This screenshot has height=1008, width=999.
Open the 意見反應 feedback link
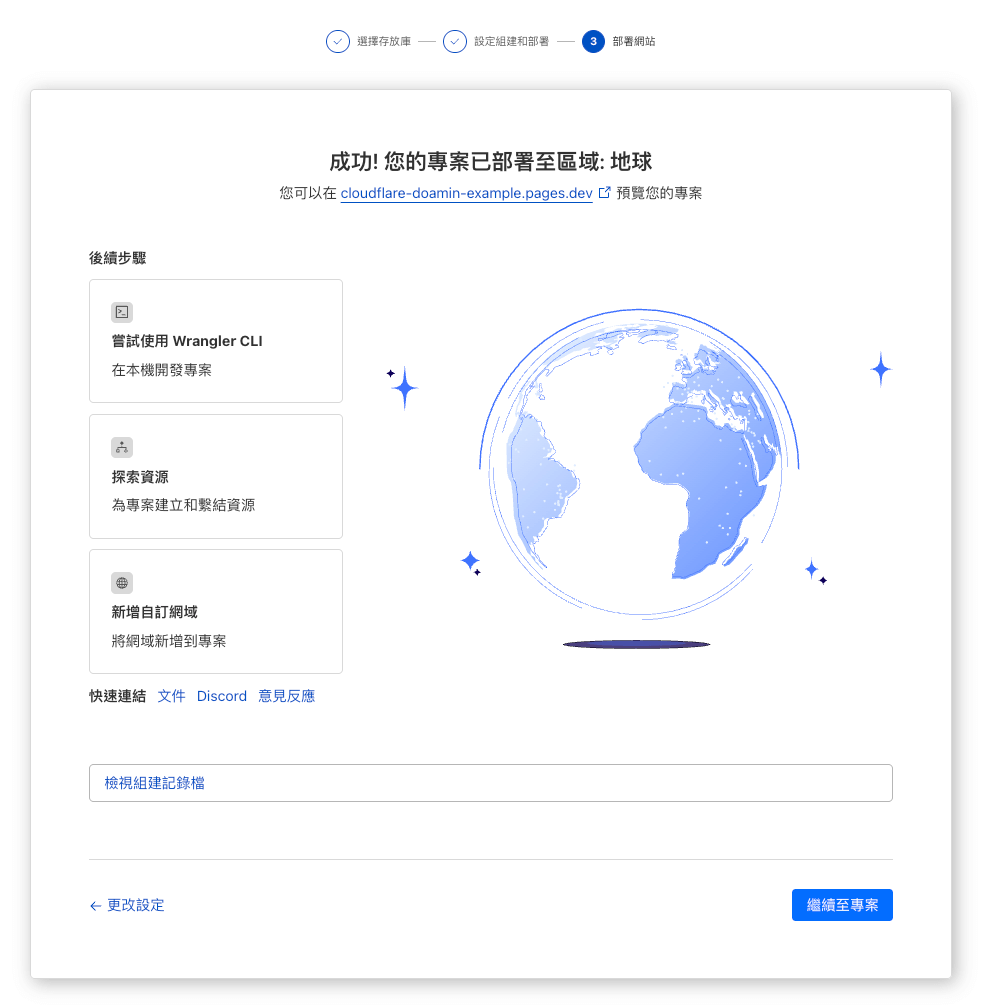click(287, 696)
